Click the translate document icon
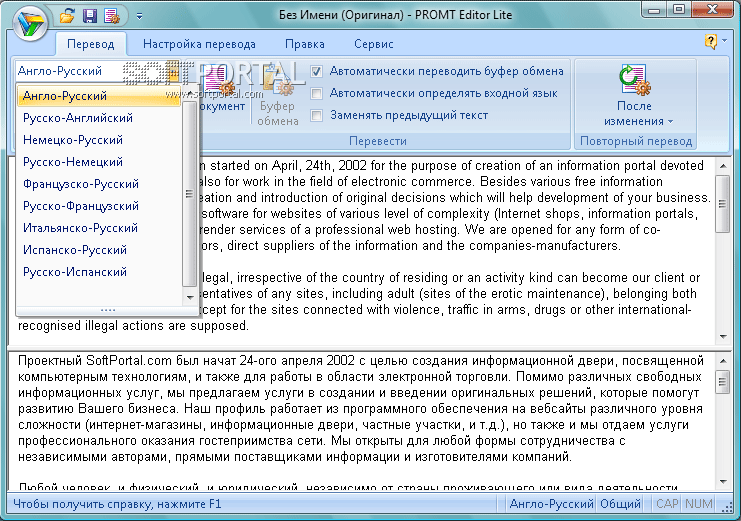Viewport: 741px width, 521px height. [218, 81]
